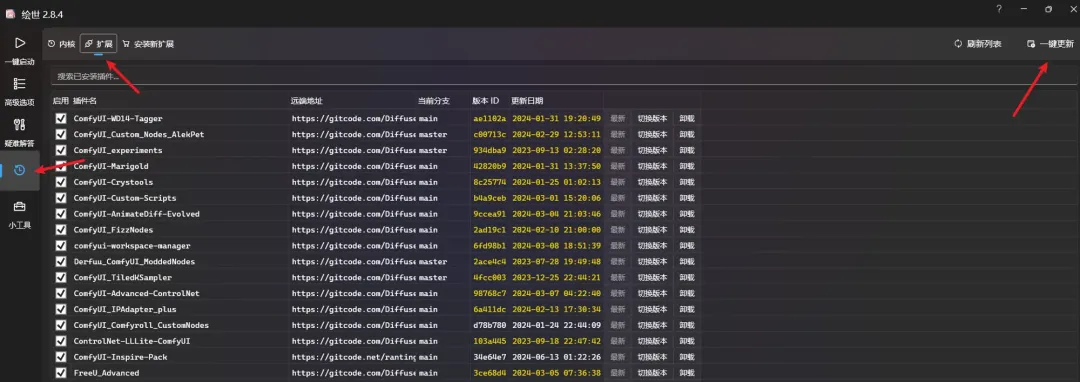This screenshot has height=382, width=1080.
Task: Open 疑难解答 tools icon in sidebar
Action: point(19,125)
